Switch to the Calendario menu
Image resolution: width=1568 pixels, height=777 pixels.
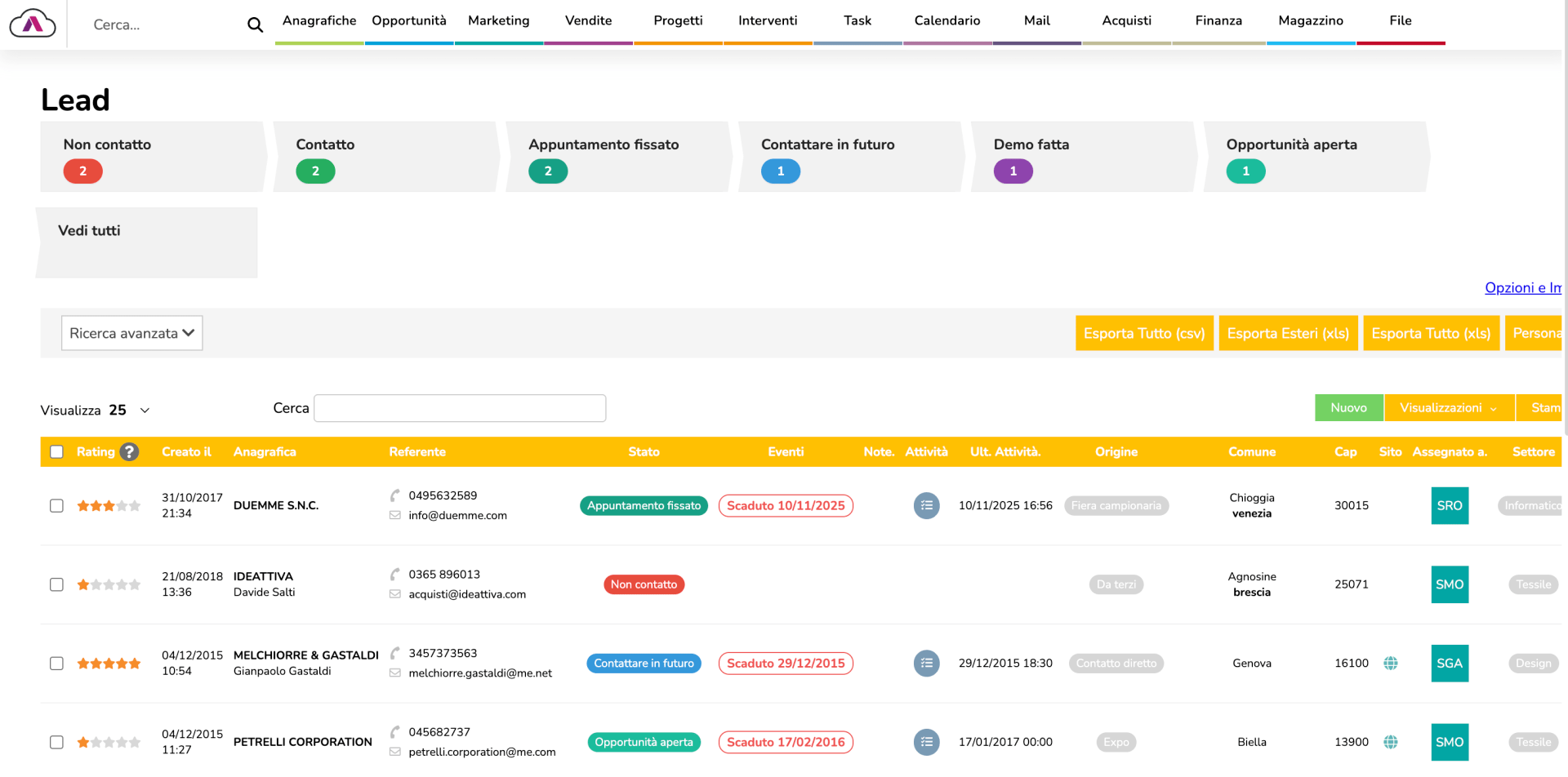tap(947, 21)
